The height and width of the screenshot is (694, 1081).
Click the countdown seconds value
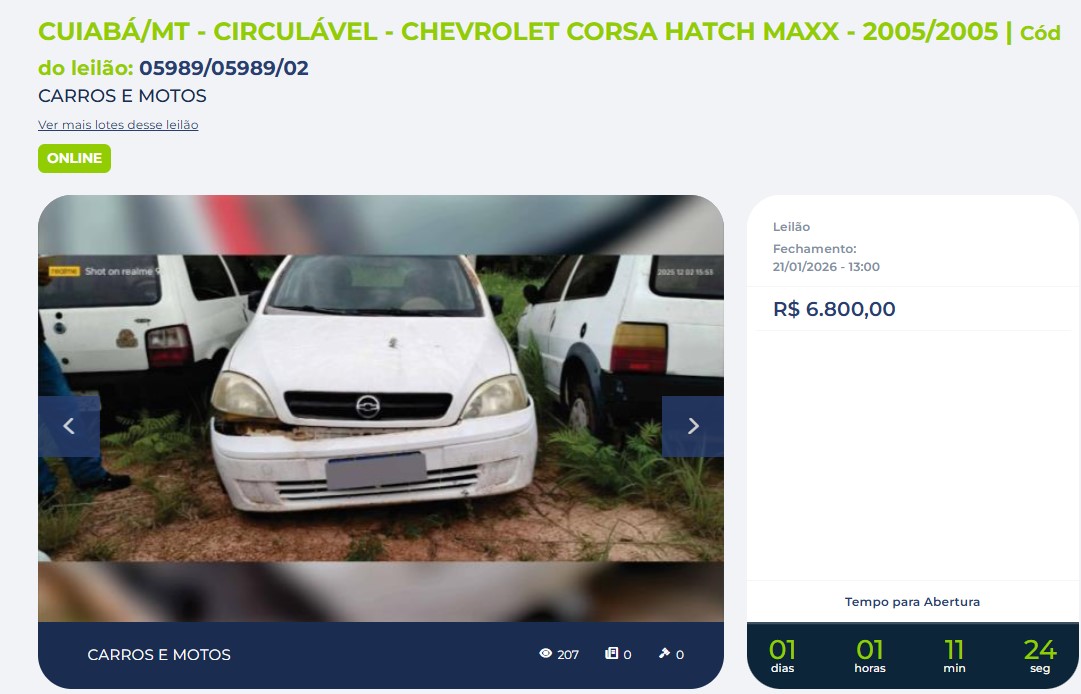click(x=1040, y=650)
